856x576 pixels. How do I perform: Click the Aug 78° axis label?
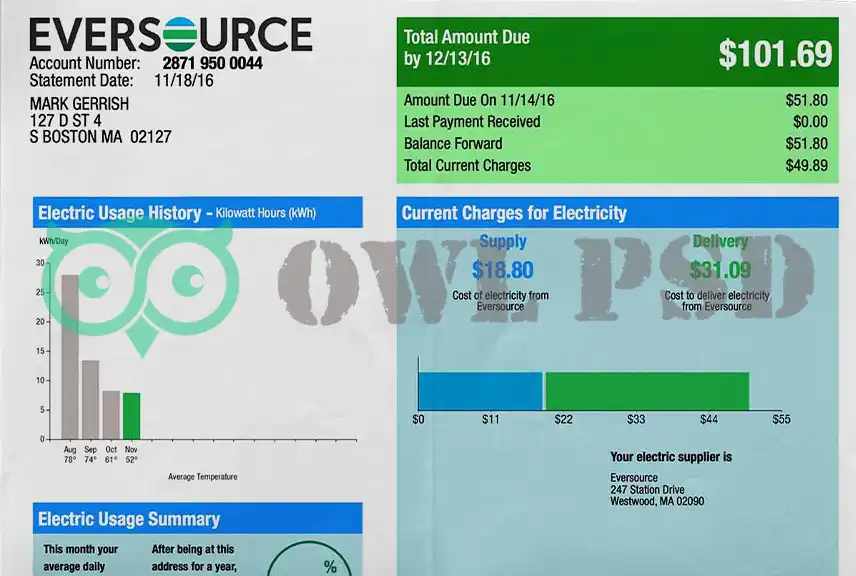[70, 454]
